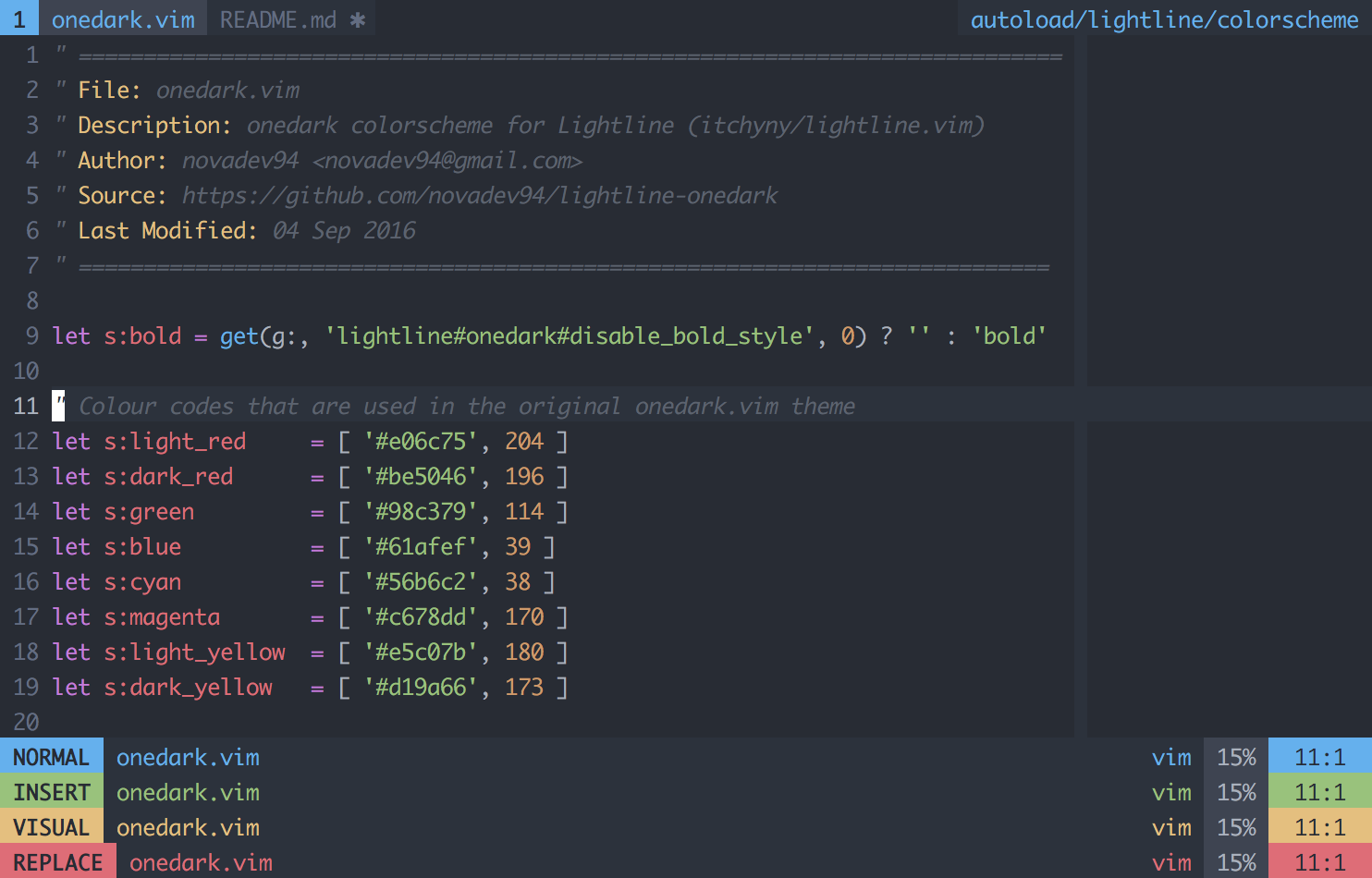This screenshot has height=878, width=1372.
Task: Click the '#e06c75' hex color string
Action: (x=422, y=441)
